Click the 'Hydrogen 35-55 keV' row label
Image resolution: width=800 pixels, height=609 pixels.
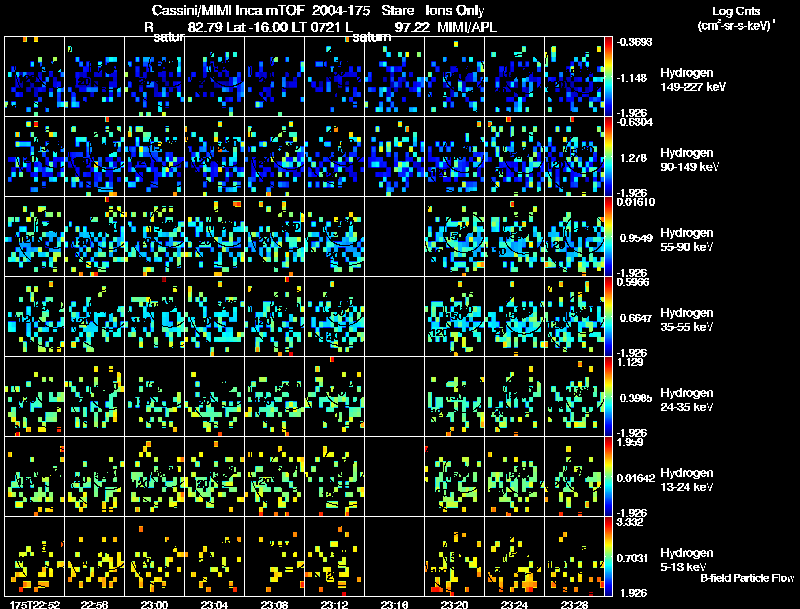pos(687,320)
